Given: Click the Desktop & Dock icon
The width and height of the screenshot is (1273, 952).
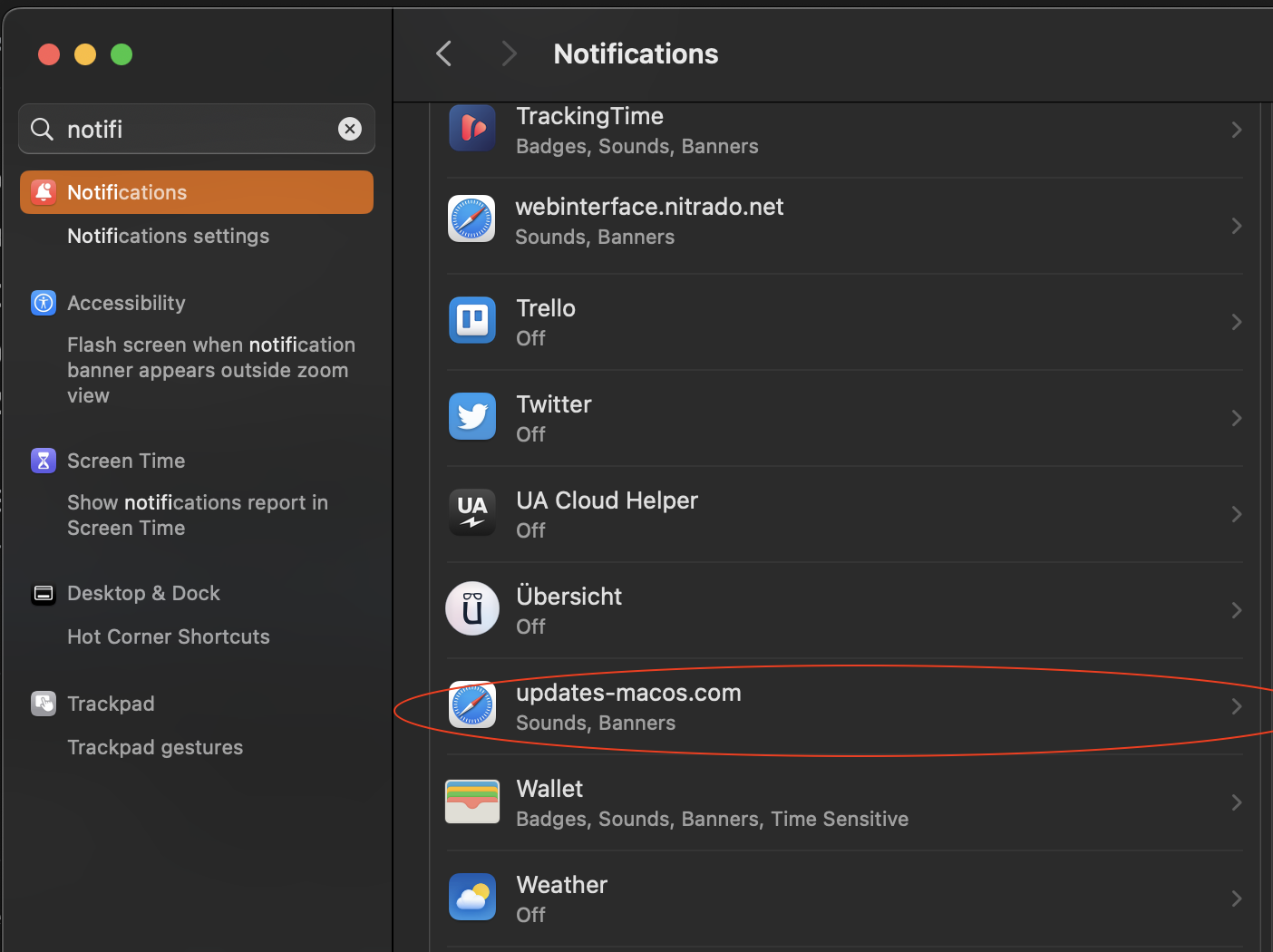Looking at the screenshot, I should click(44, 594).
